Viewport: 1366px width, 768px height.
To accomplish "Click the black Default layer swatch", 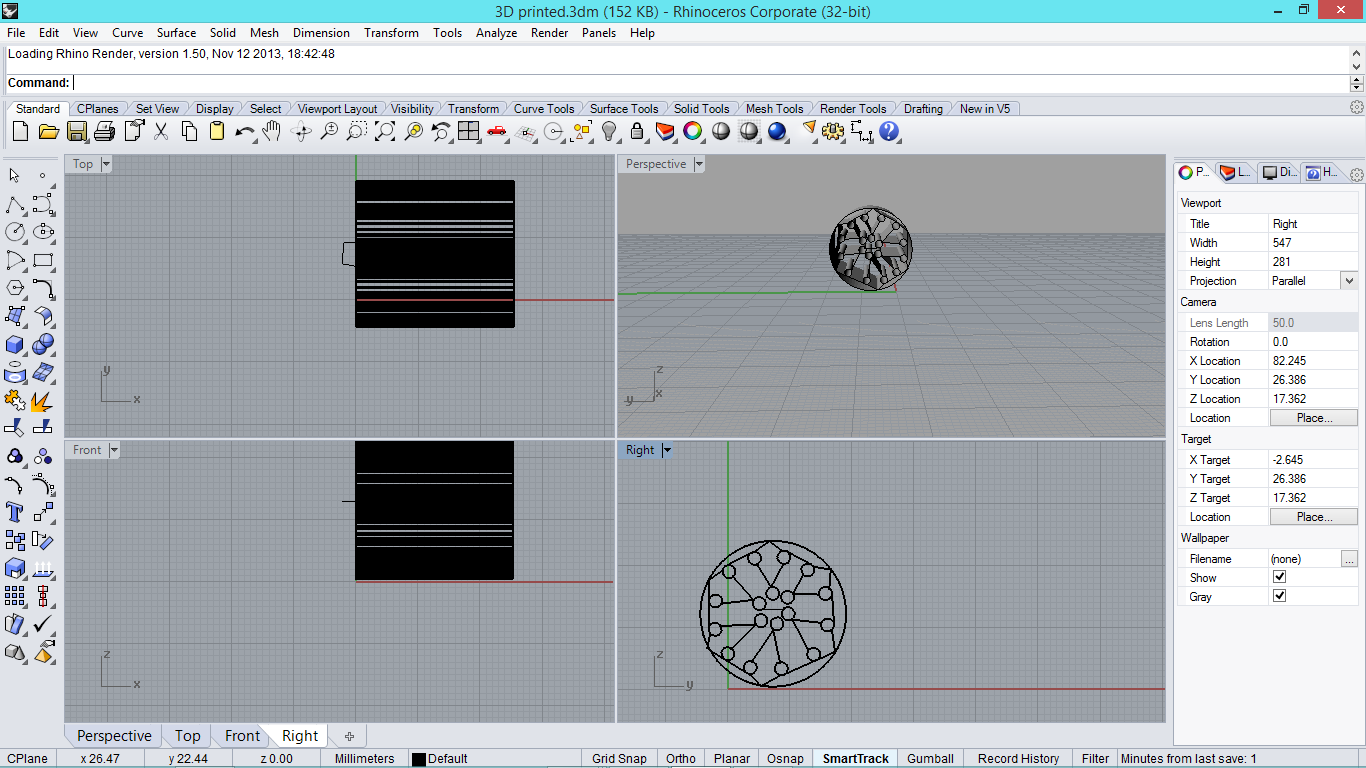I will point(419,759).
